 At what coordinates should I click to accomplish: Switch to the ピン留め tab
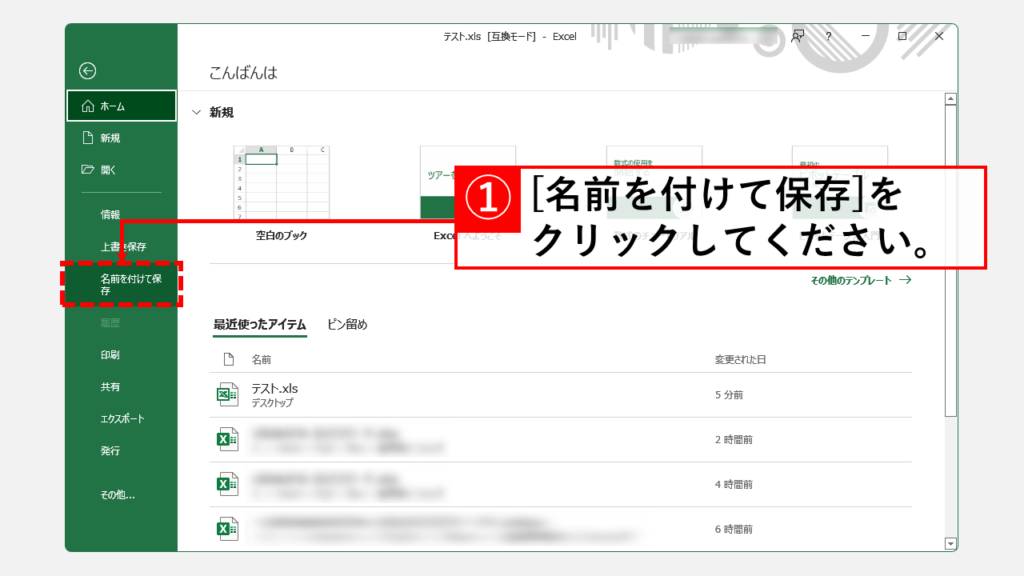348,324
